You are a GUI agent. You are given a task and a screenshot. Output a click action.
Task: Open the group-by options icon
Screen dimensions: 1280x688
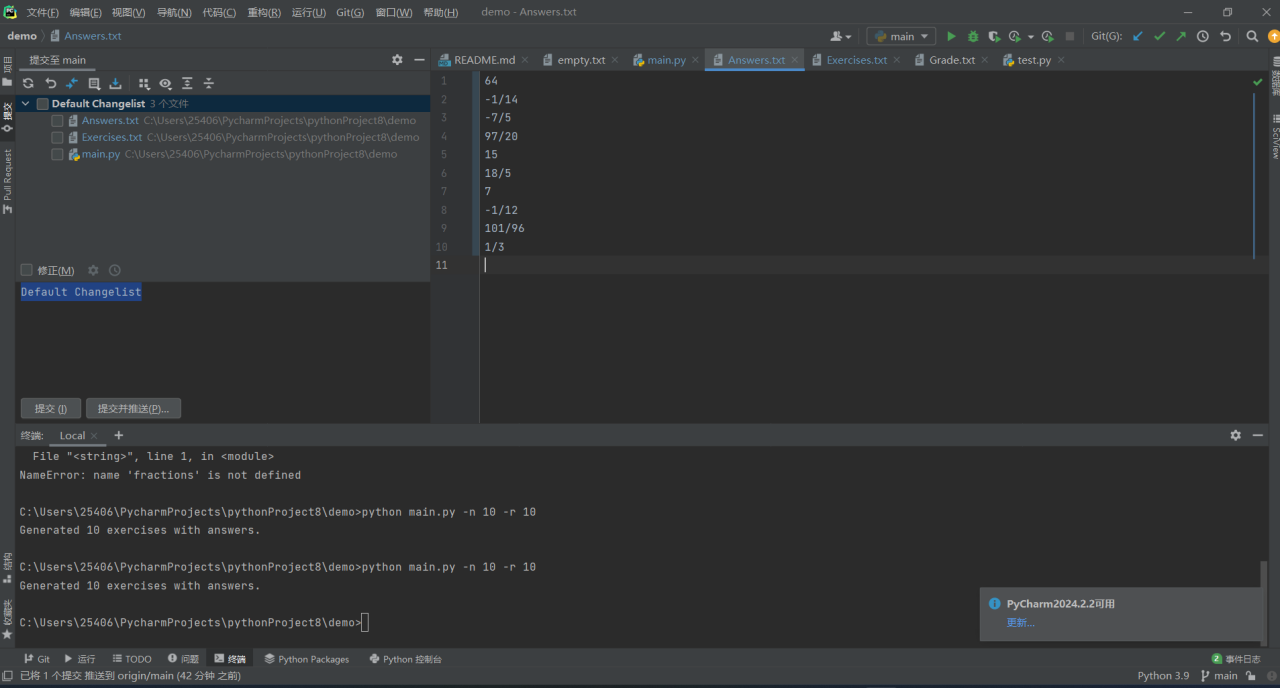pos(144,84)
